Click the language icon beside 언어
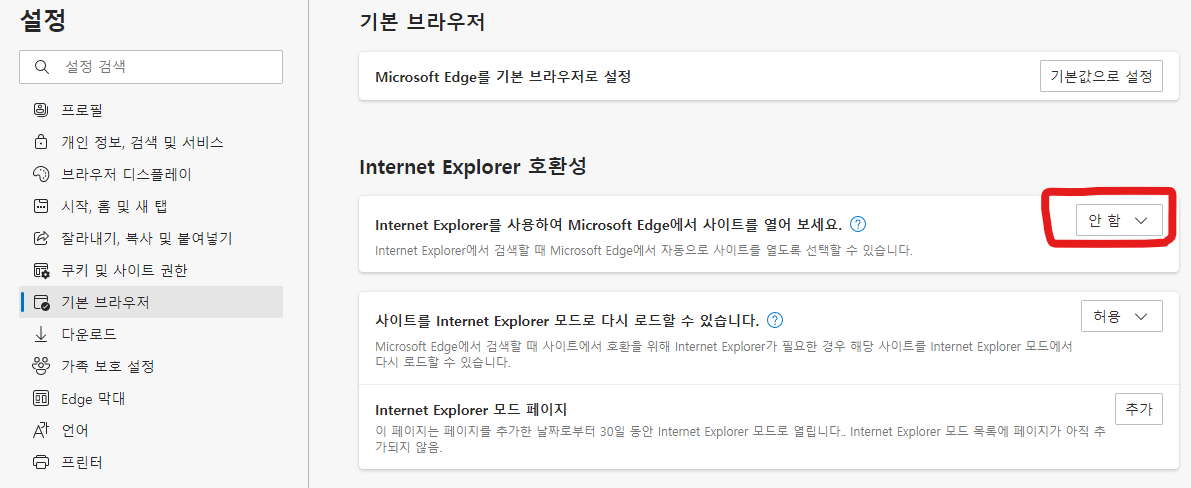 tap(41, 430)
